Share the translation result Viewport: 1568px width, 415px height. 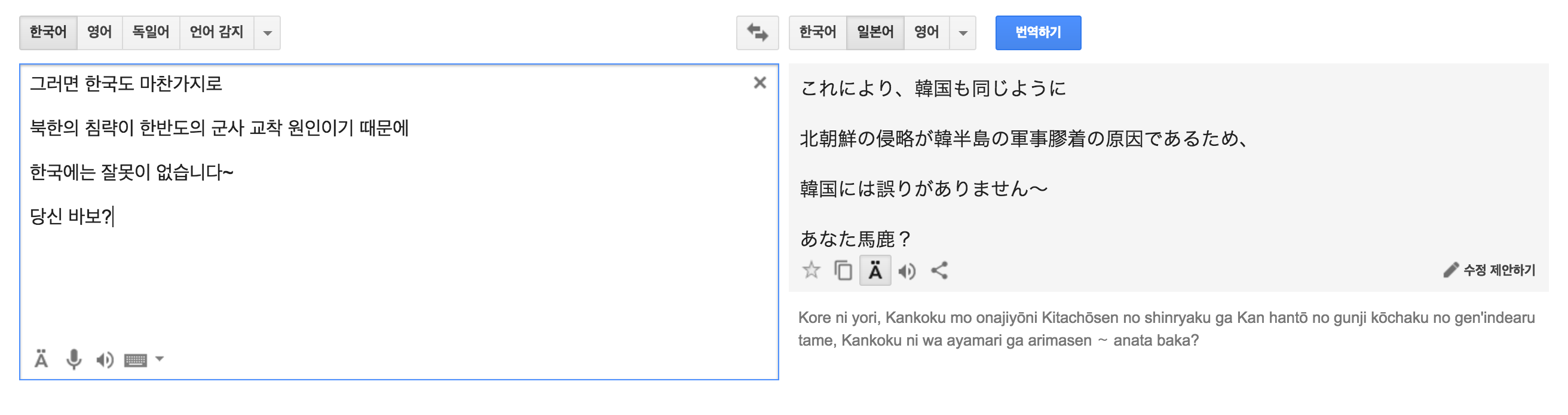(x=939, y=270)
